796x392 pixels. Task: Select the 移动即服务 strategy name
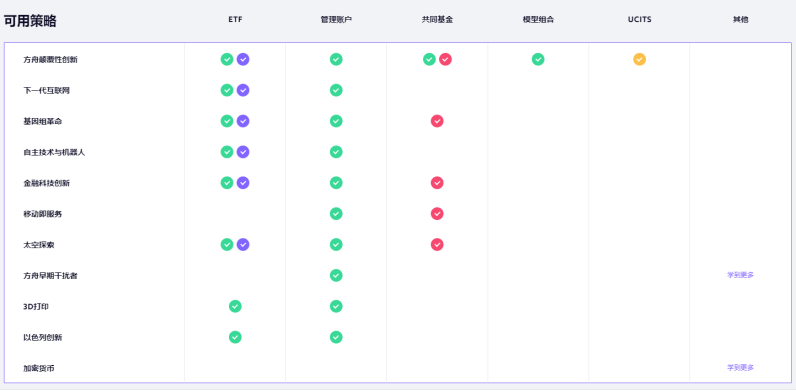click(x=43, y=214)
